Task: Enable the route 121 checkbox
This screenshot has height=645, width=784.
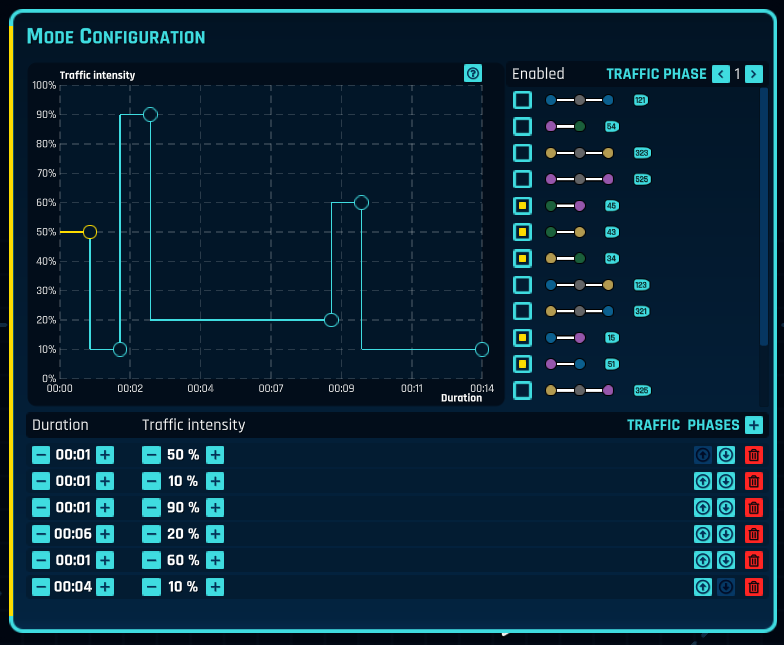Action: click(x=522, y=100)
